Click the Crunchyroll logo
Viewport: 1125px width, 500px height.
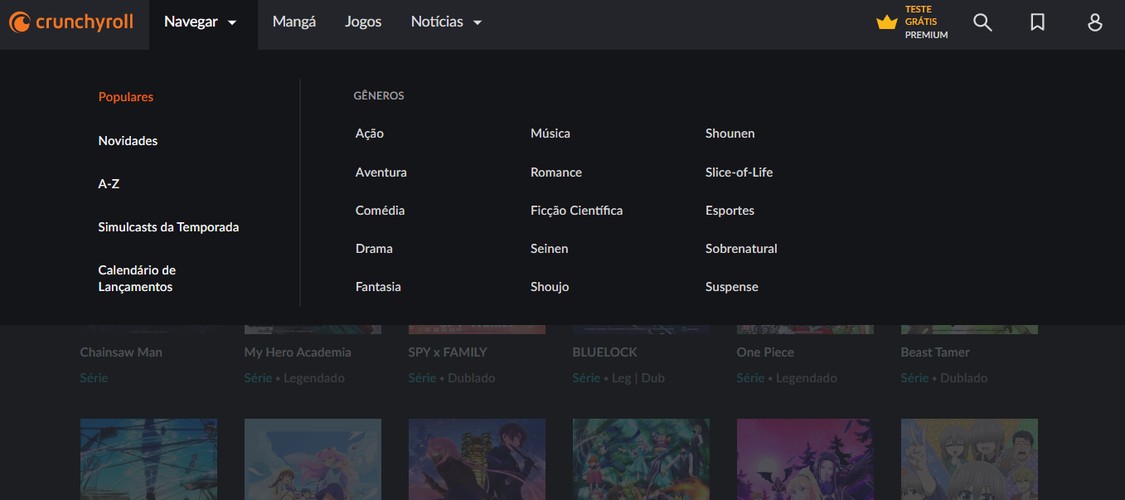click(71, 22)
